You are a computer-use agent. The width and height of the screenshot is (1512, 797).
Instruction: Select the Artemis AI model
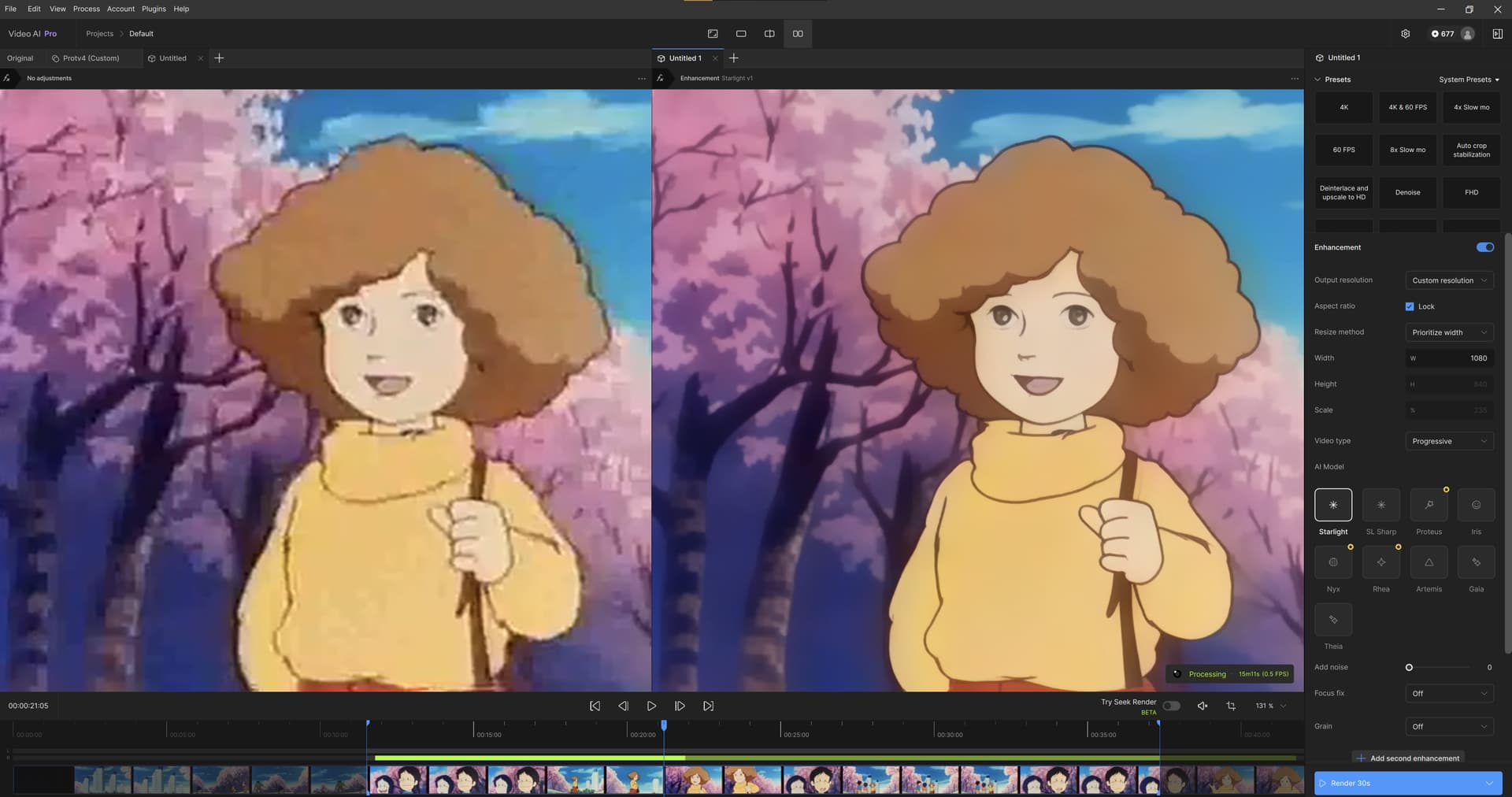1429,562
